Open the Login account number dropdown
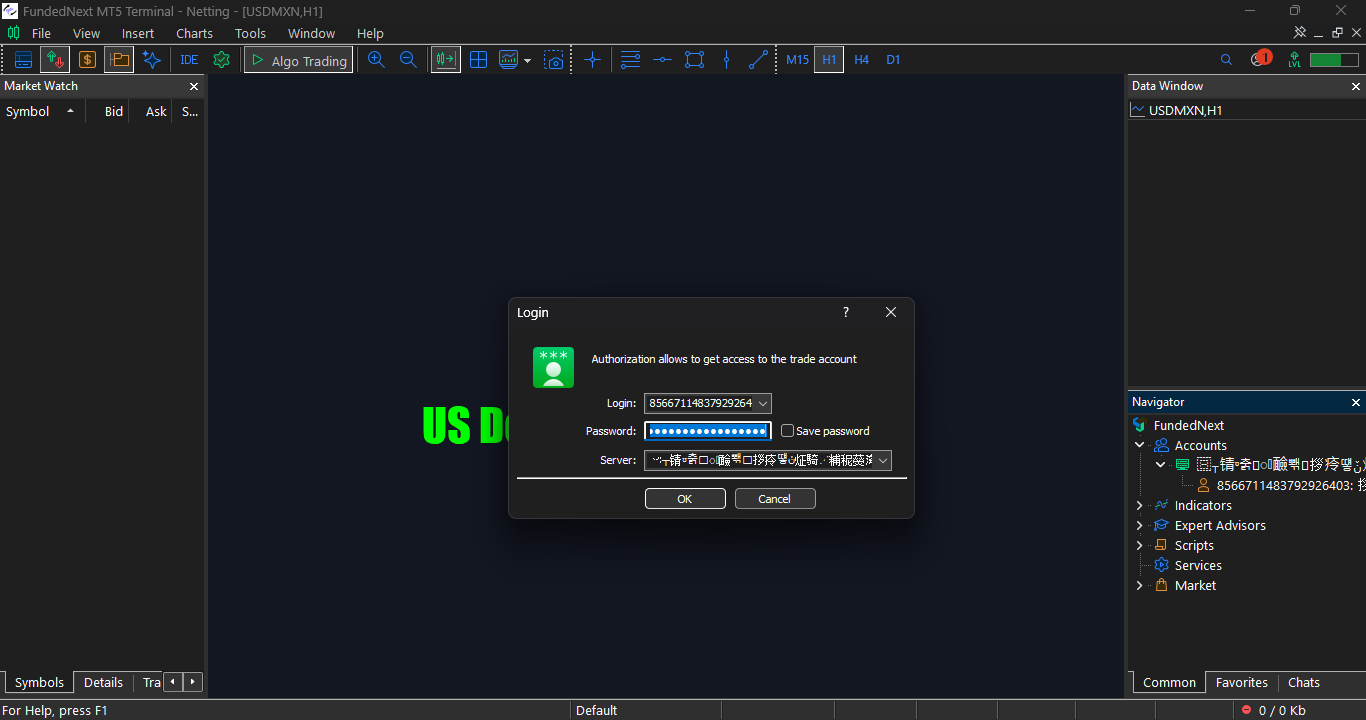The height and width of the screenshot is (720, 1366). click(x=763, y=403)
